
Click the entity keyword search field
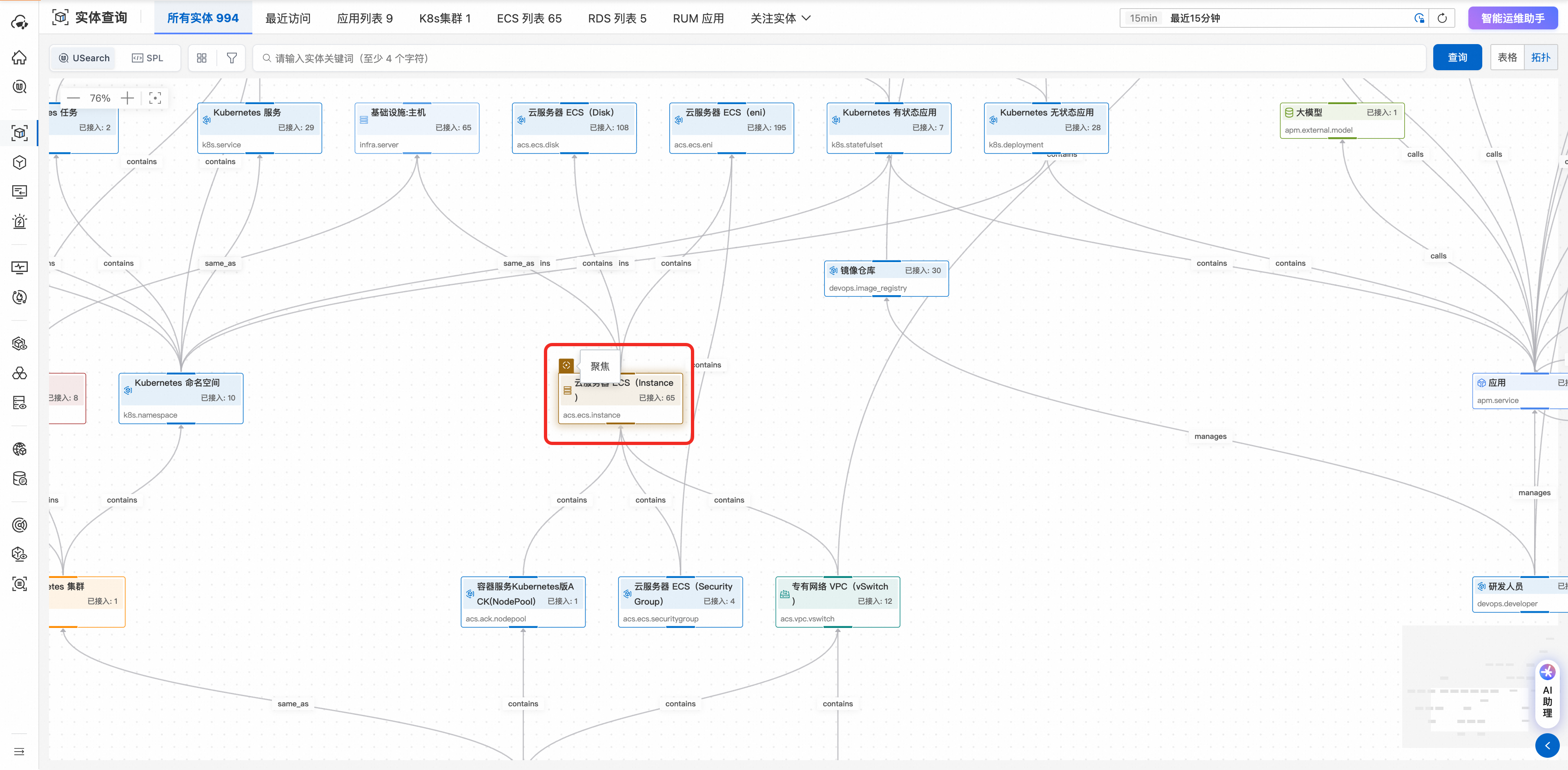[840, 58]
